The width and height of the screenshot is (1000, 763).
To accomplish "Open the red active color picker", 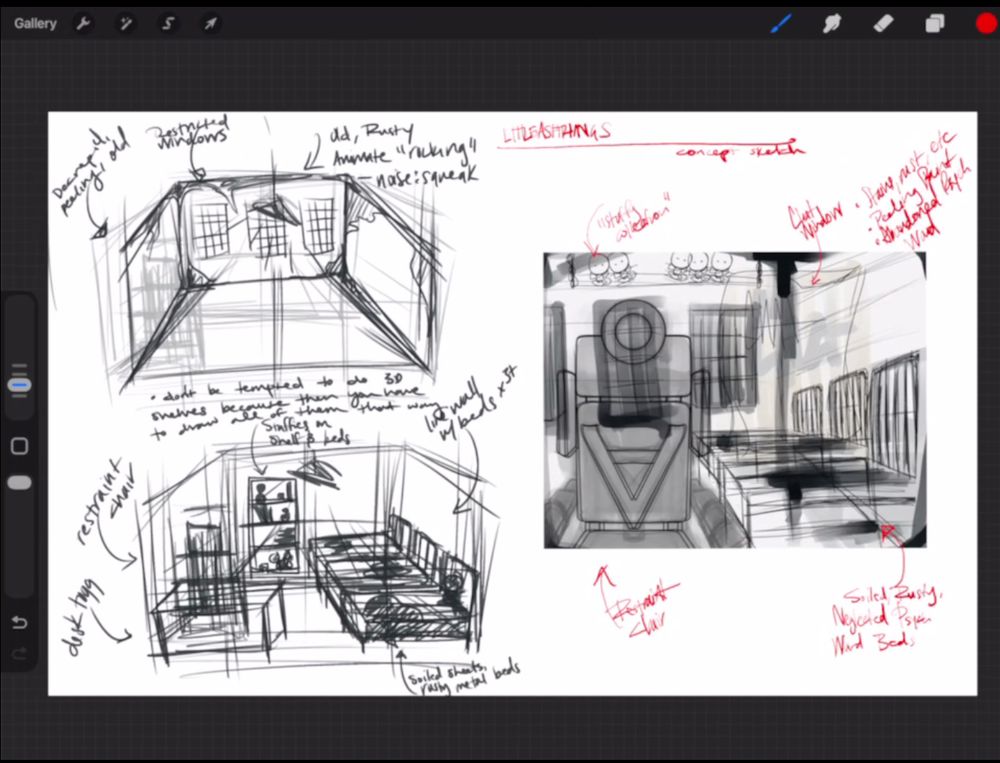I will 986,24.
